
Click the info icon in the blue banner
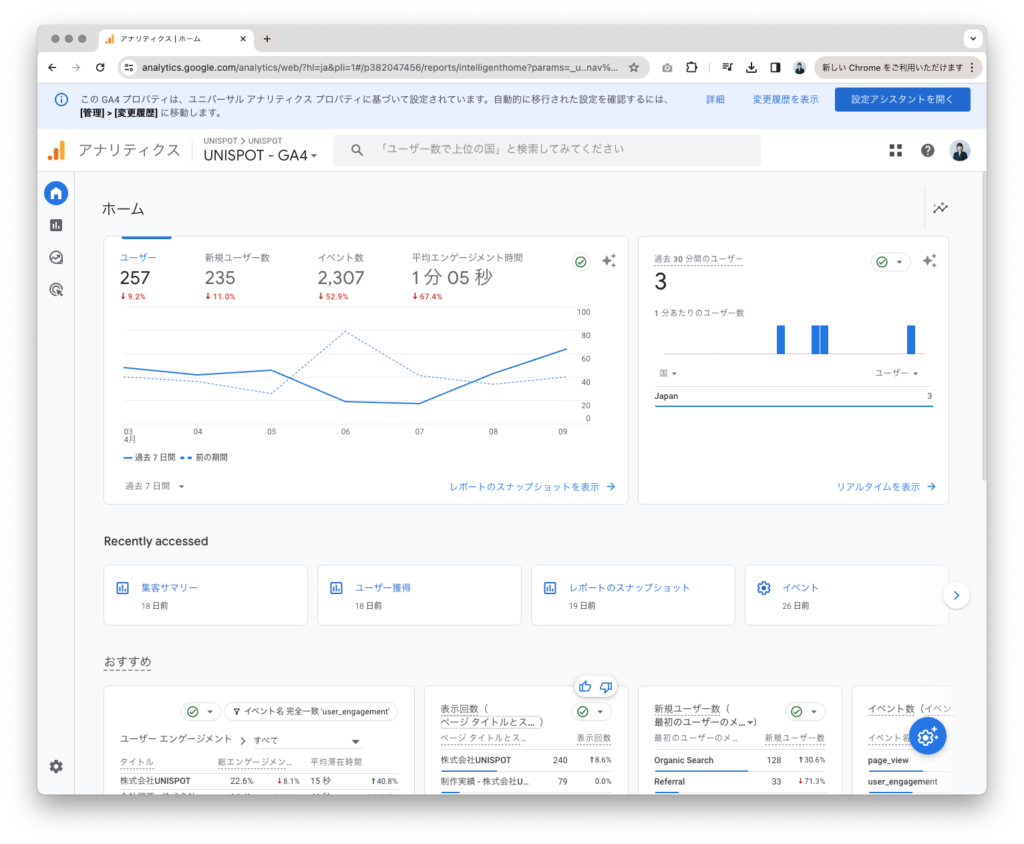61,99
